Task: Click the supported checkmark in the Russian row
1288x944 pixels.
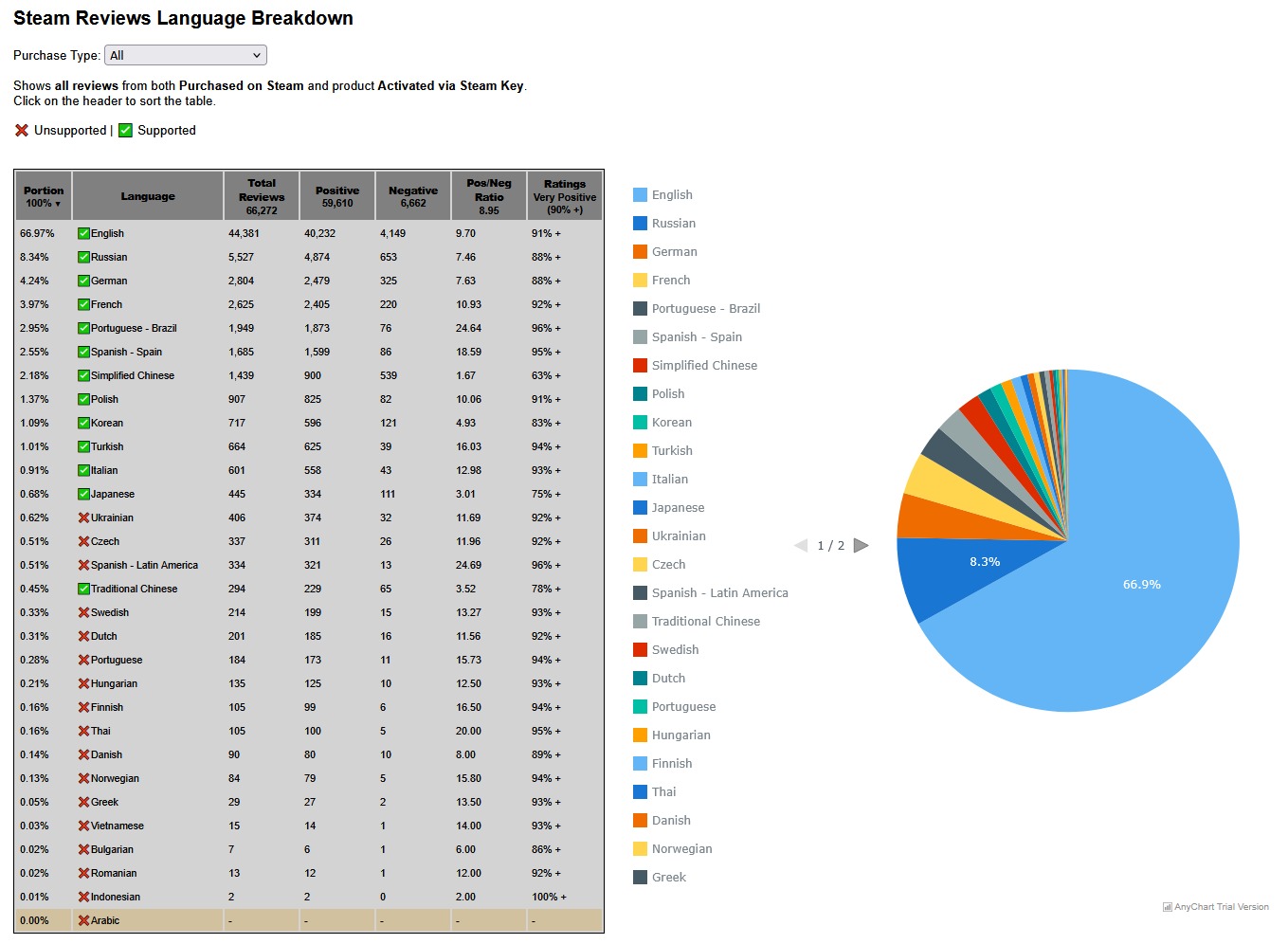Action: point(83,257)
